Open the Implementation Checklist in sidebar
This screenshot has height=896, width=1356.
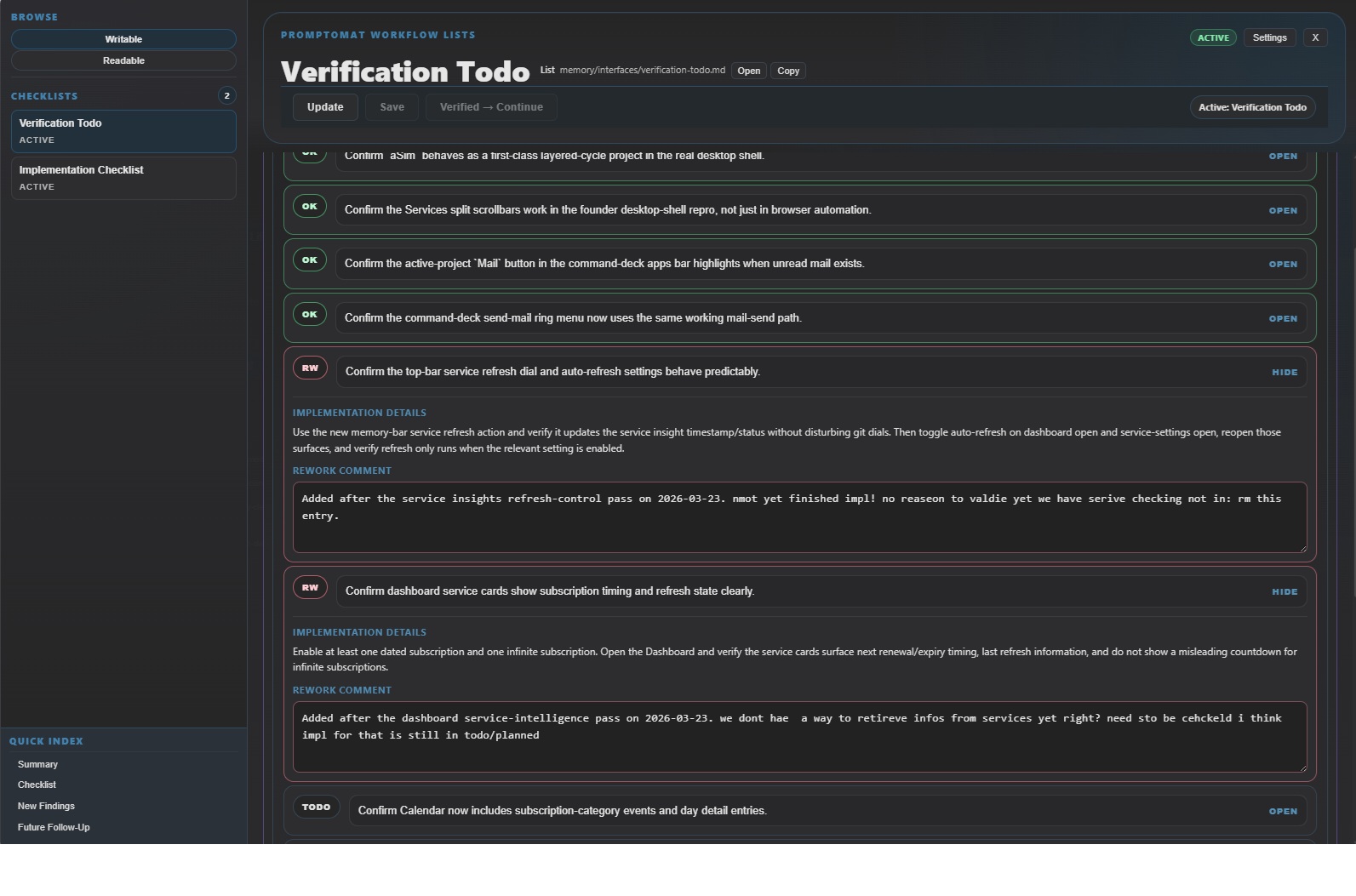(x=123, y=178)
